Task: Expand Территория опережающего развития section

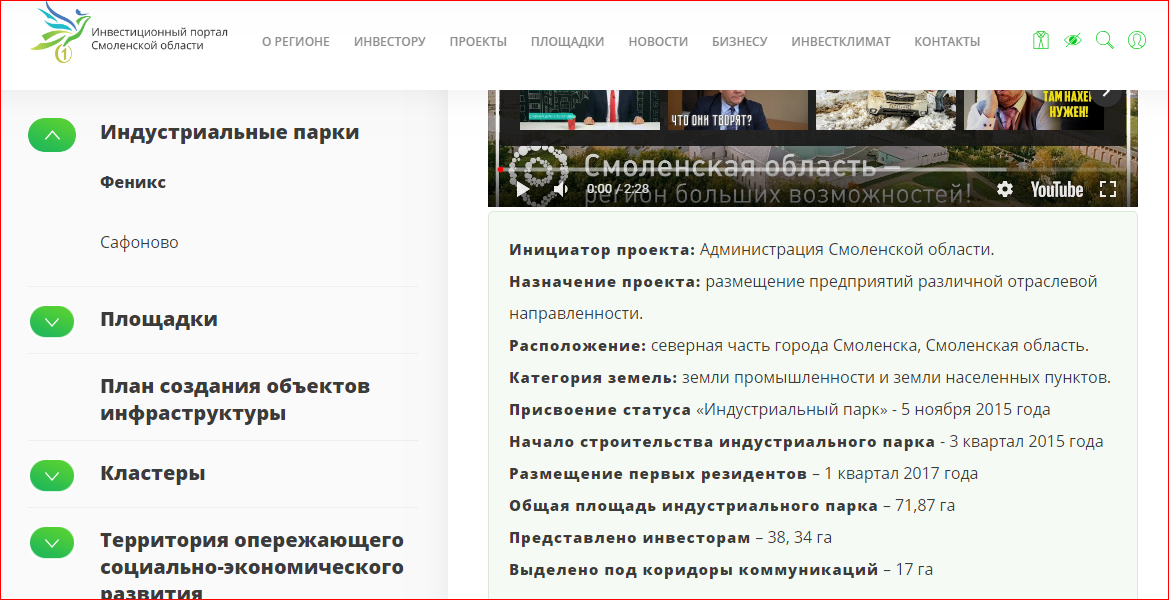Action: [x=52, y=543]
